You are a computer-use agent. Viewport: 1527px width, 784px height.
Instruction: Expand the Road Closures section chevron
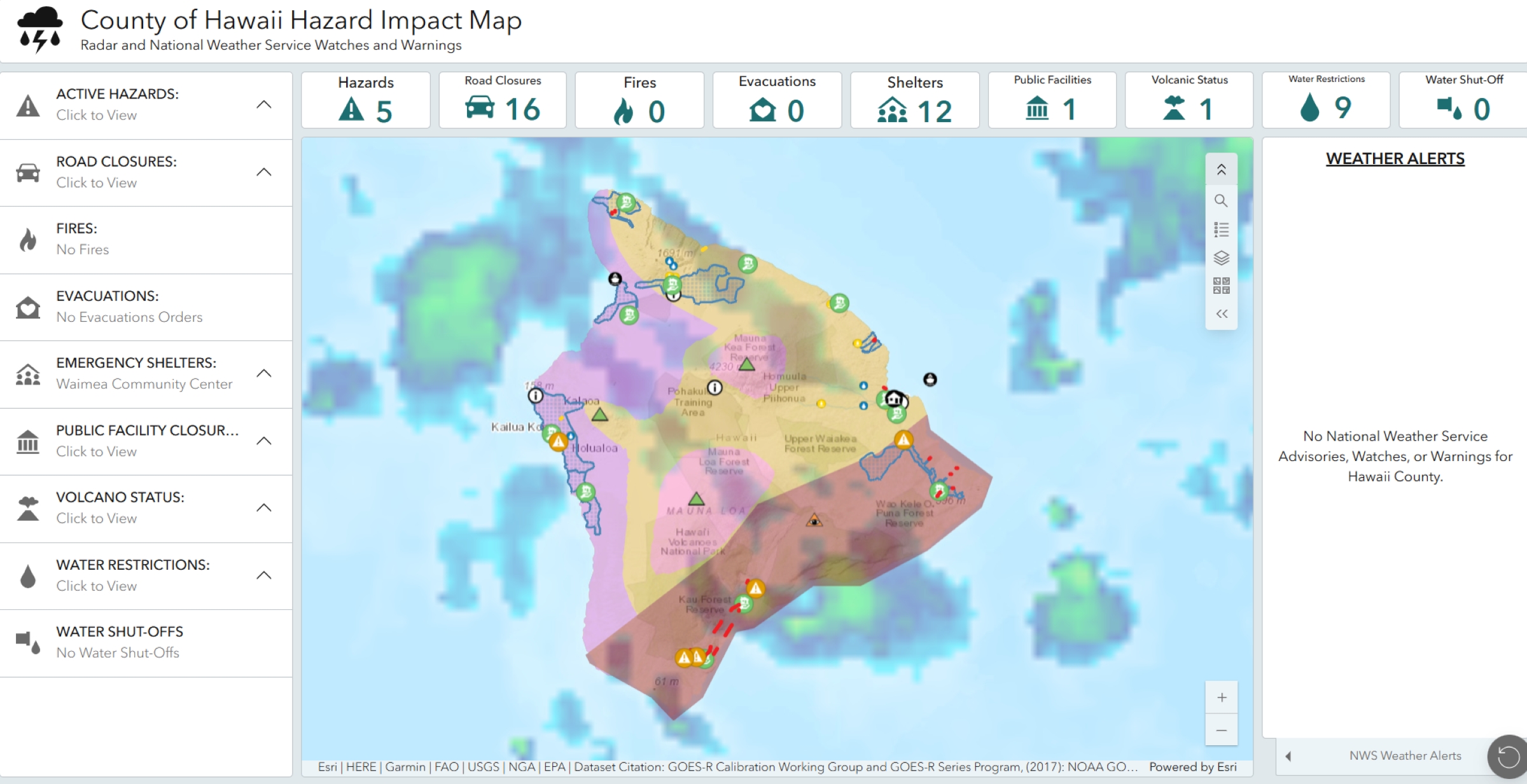coord(264,172)
